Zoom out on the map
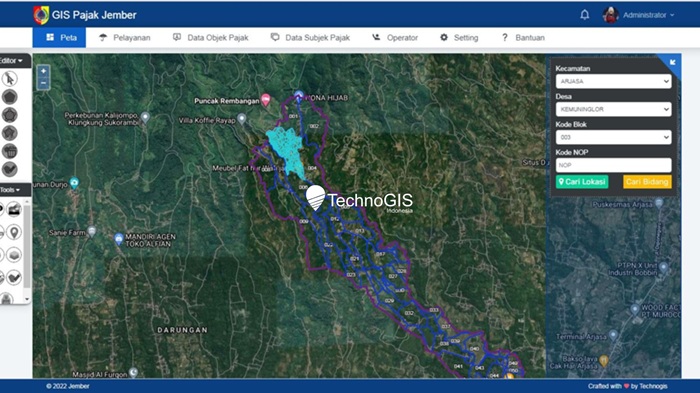This screenshot has height=393, width=700. point(43,83)
